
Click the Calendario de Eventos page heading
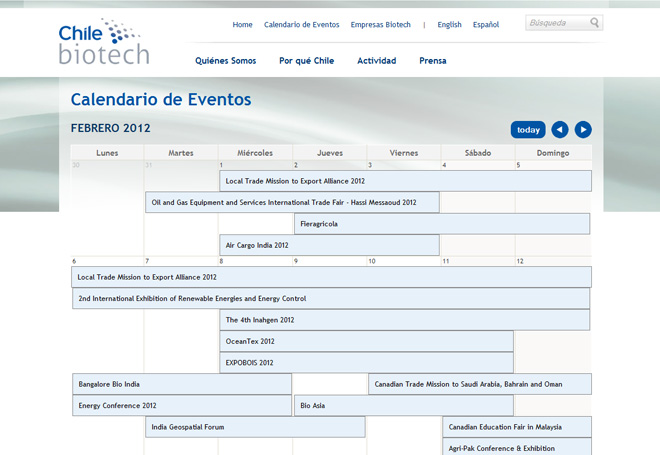[x=161, y=100]
